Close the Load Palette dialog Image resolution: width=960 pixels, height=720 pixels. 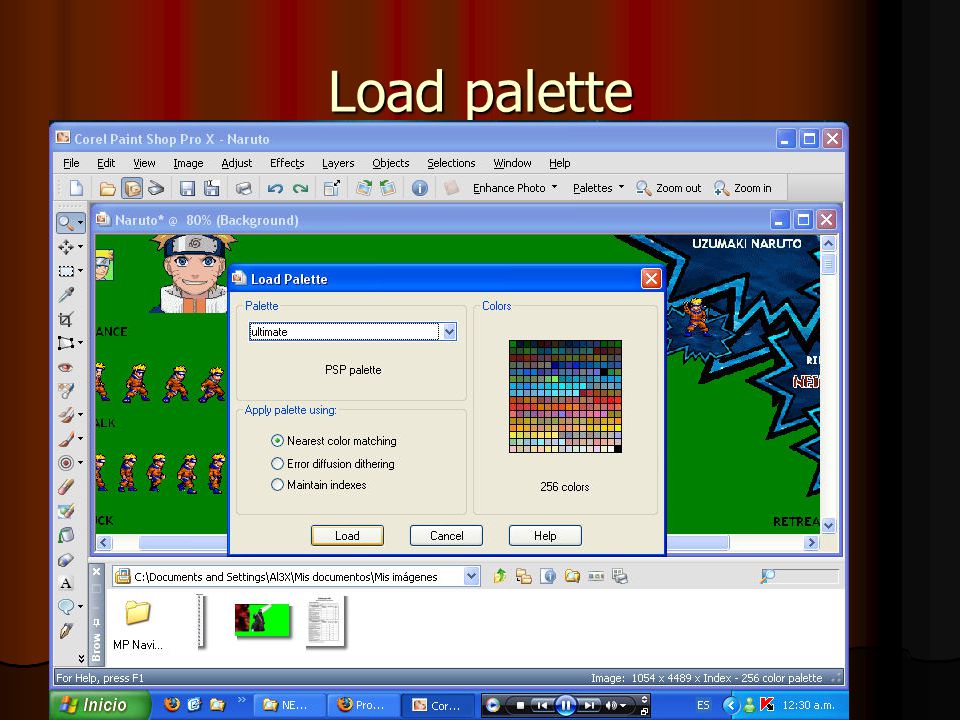click(651, 279)
